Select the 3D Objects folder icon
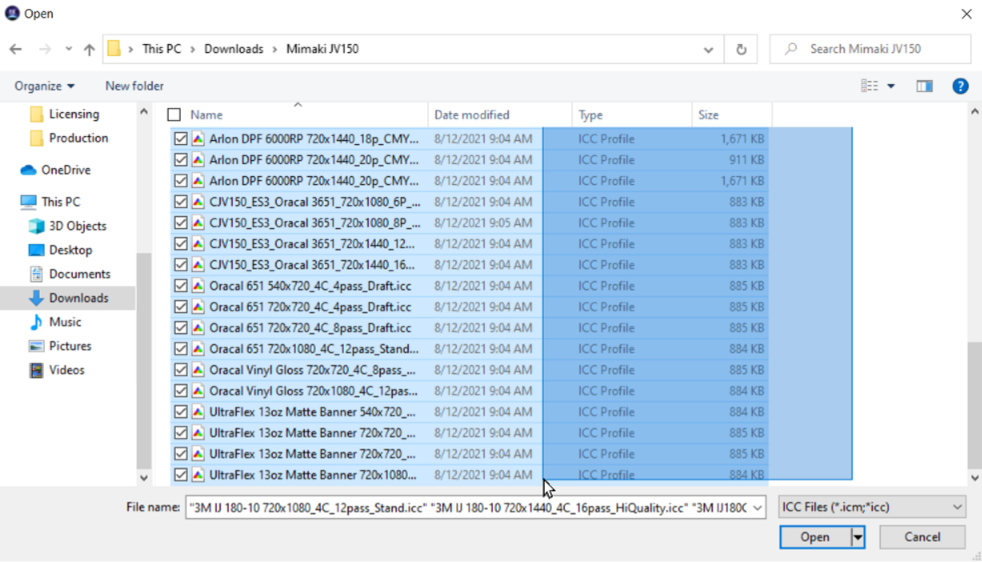The image size is (982, 562). point(37,226)
